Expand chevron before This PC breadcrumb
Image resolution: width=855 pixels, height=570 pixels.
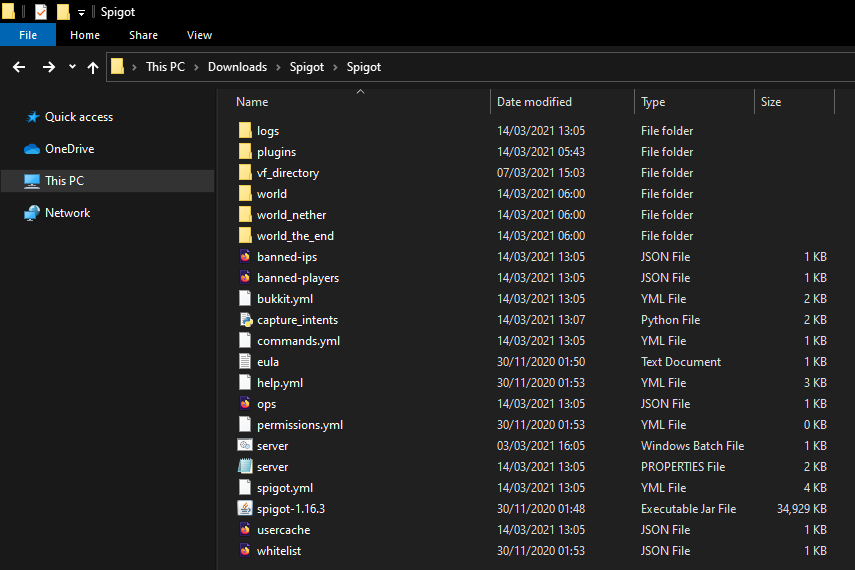pos(134,67)
